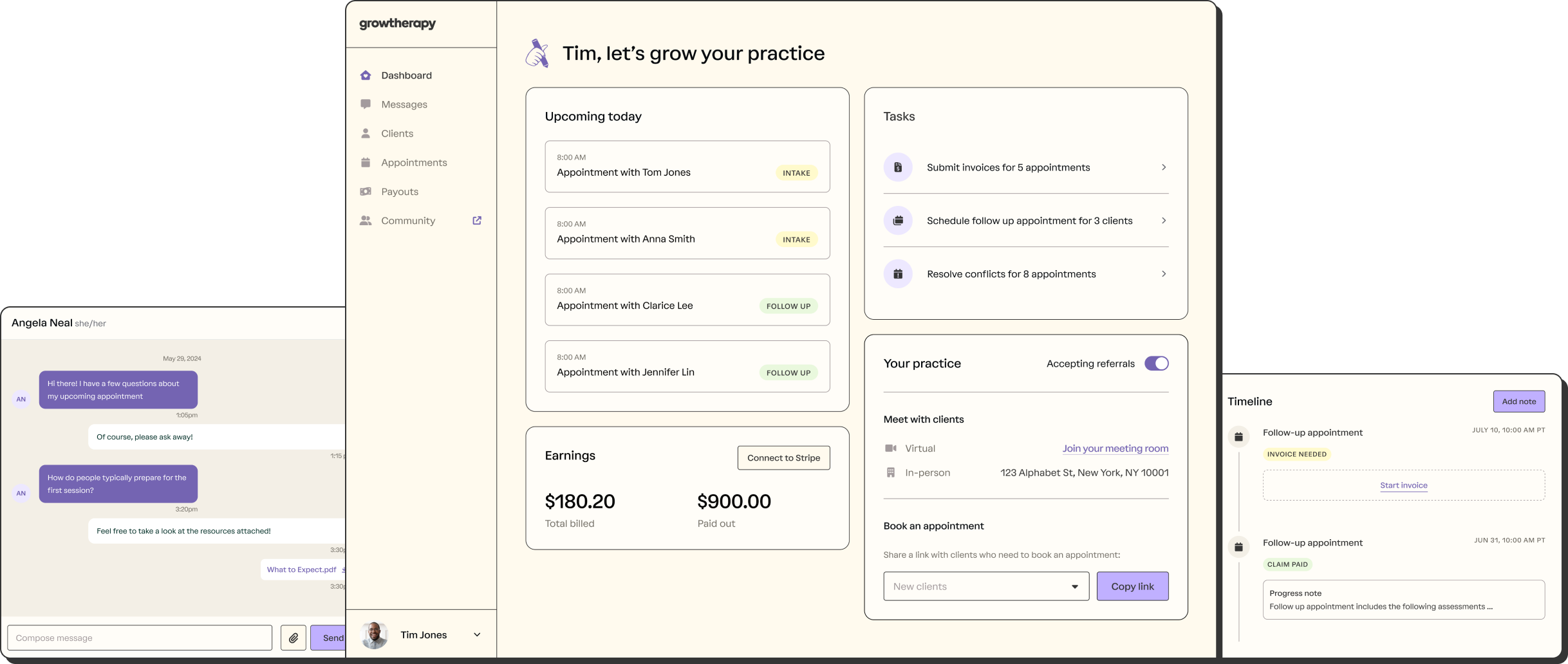Click the paperclip attachment icon
This screenshot has height=664, width=1568.
click(293, 638)
